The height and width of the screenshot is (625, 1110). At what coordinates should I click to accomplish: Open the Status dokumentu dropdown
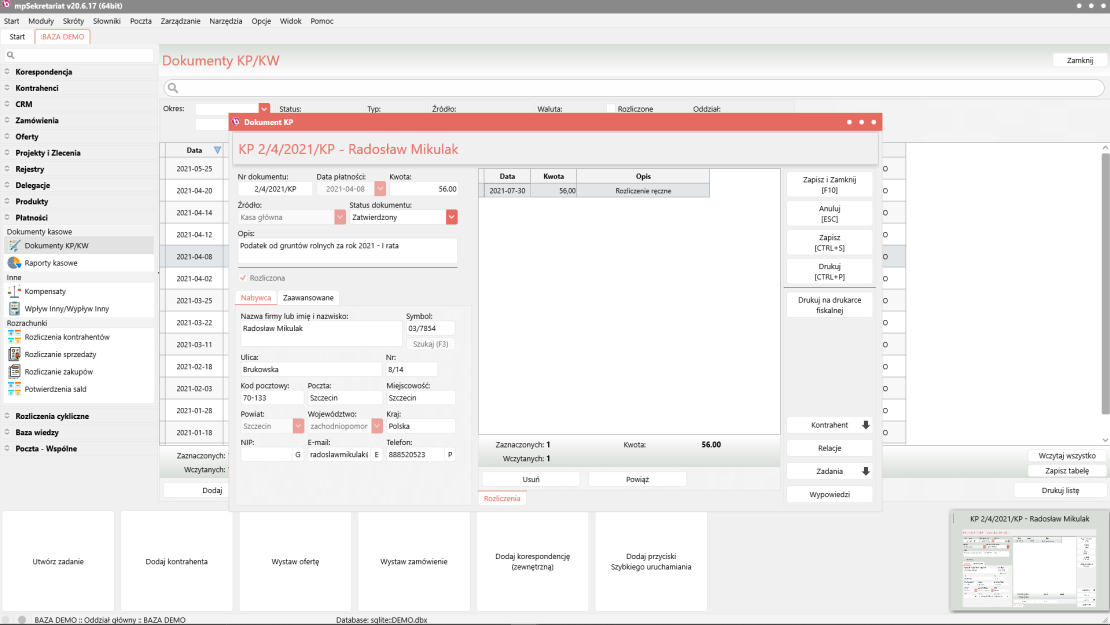[x=452, y=217]
